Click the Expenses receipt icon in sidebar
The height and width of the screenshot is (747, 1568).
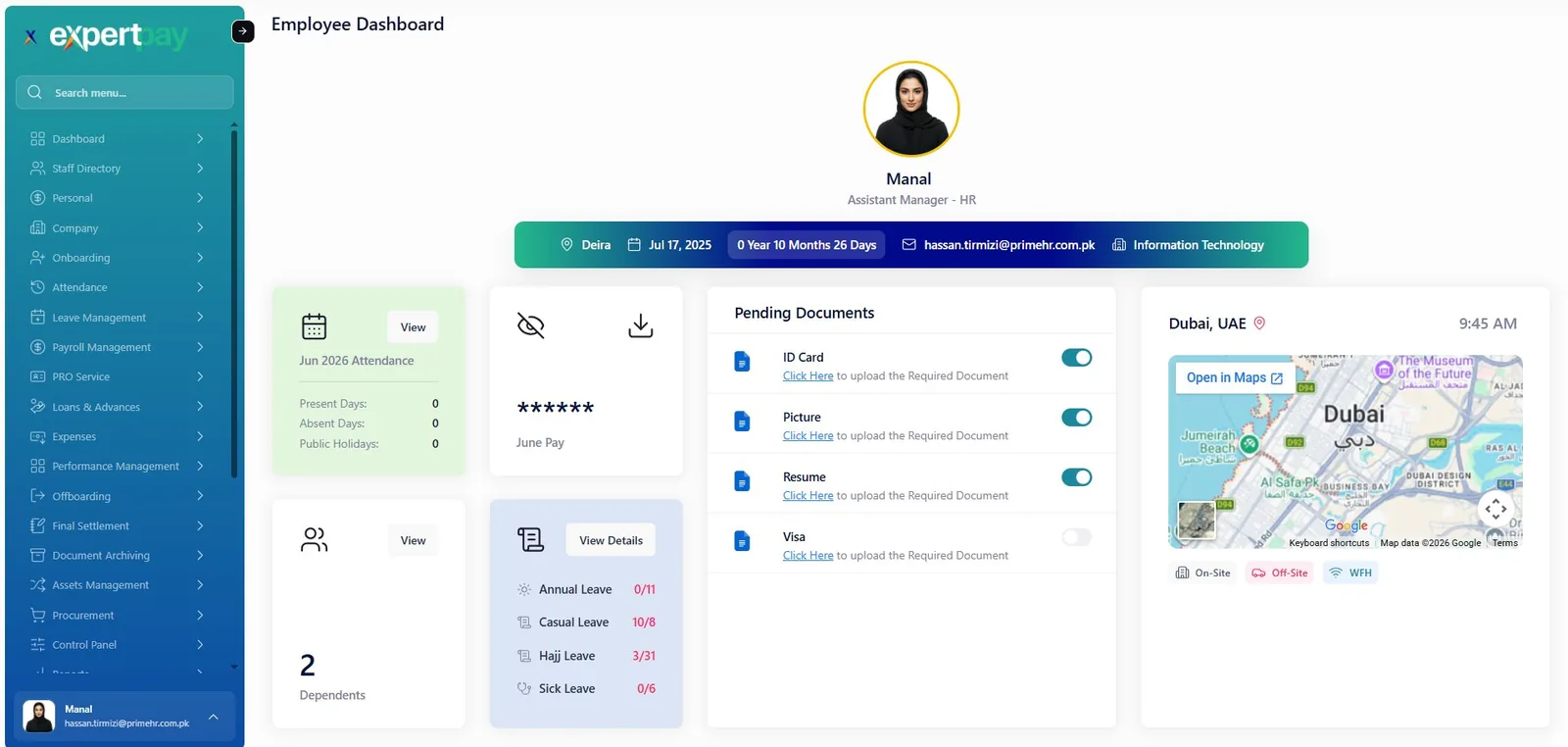[37, 436]
